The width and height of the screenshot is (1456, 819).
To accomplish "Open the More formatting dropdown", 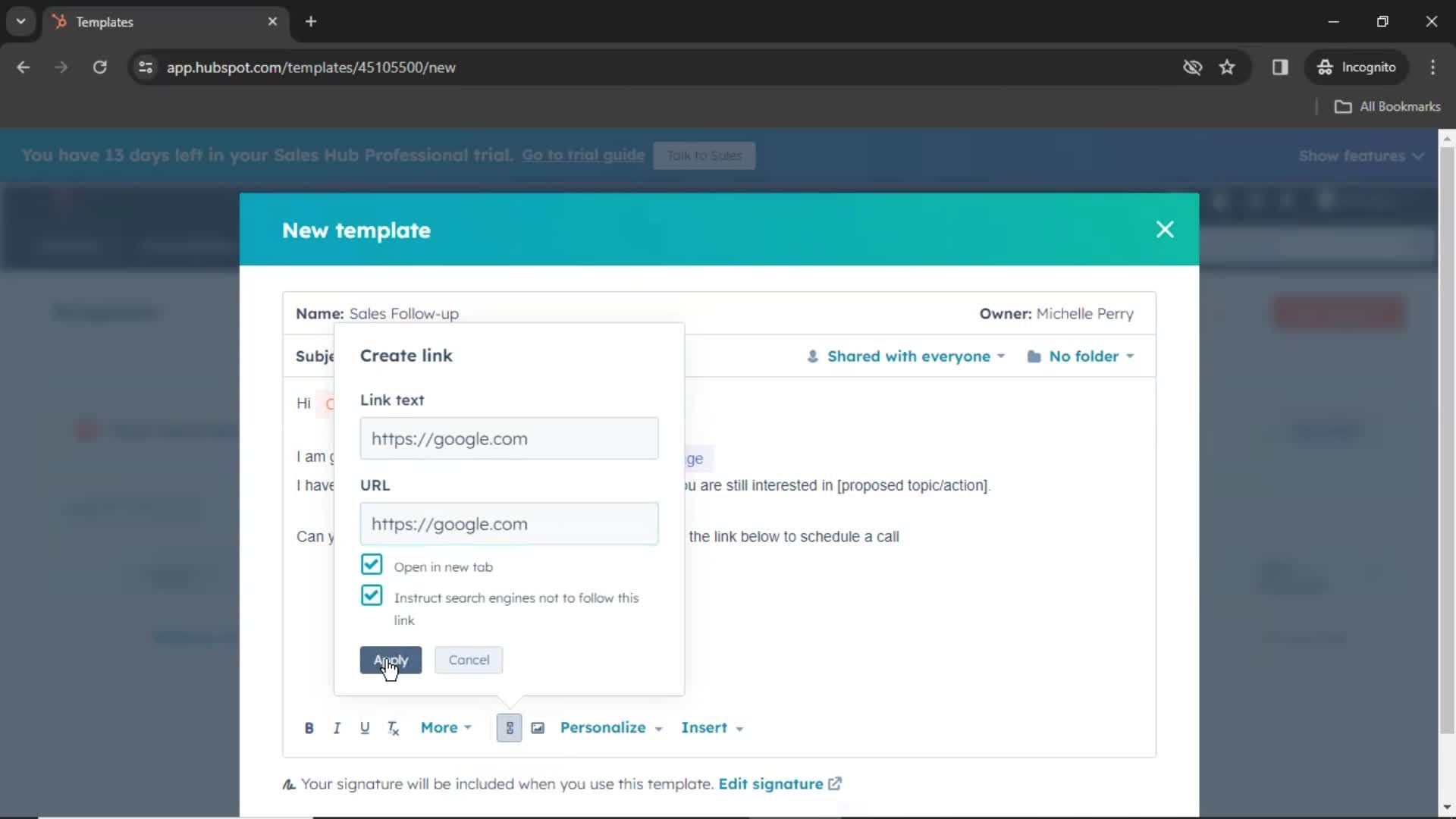I will tap(446, 728).
